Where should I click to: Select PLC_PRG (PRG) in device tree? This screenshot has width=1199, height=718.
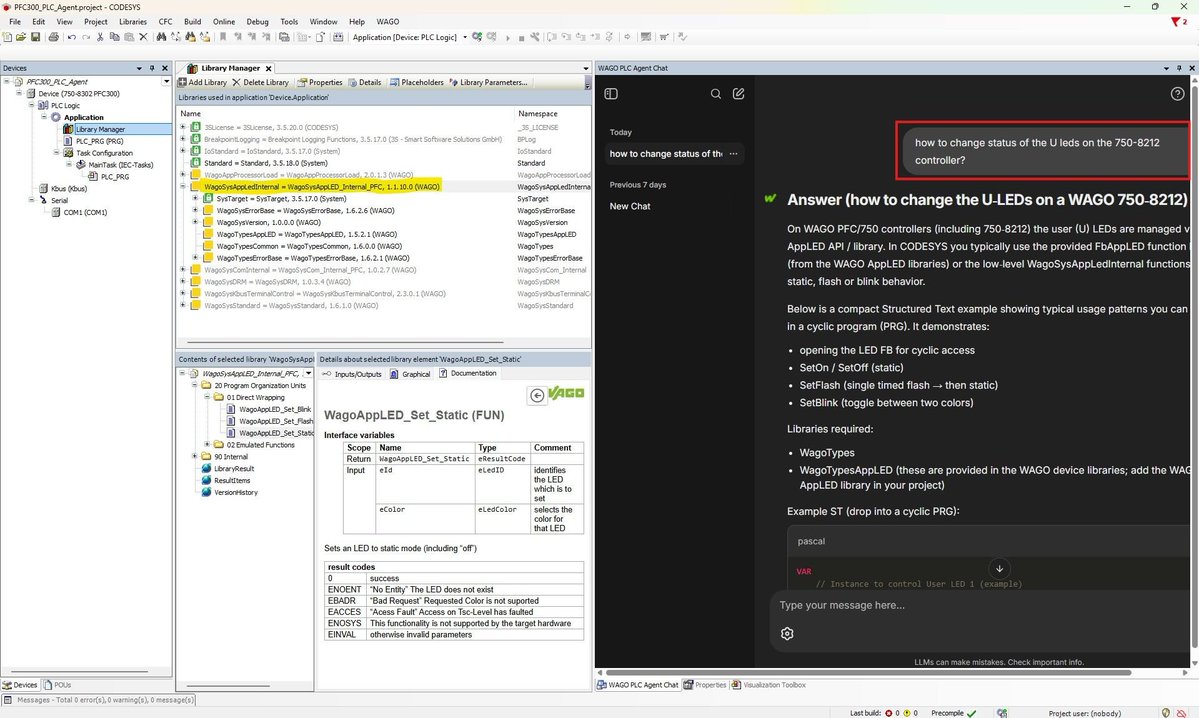coord(99,141)
